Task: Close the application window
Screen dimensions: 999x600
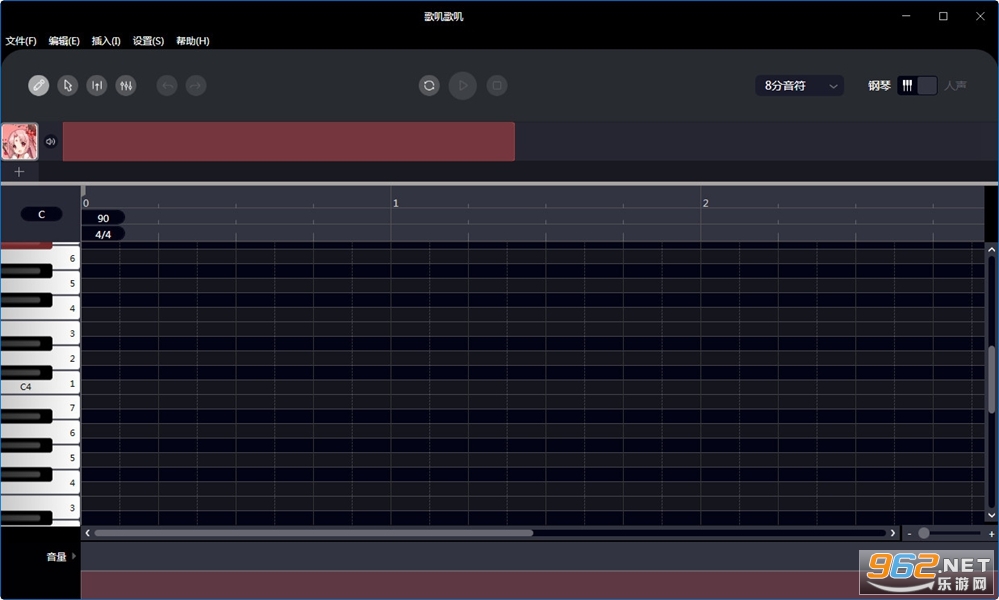Action: pyautogui.click(x=980, y=16)
